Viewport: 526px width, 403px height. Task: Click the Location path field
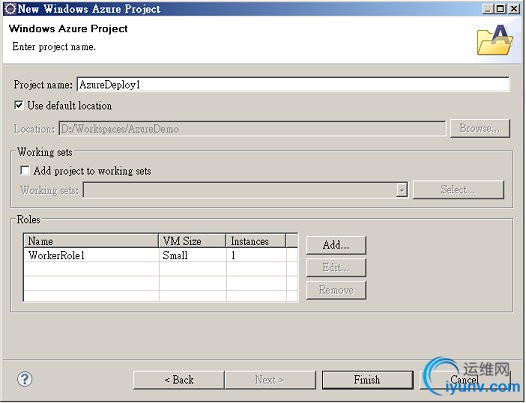click(x=253, y=129)
